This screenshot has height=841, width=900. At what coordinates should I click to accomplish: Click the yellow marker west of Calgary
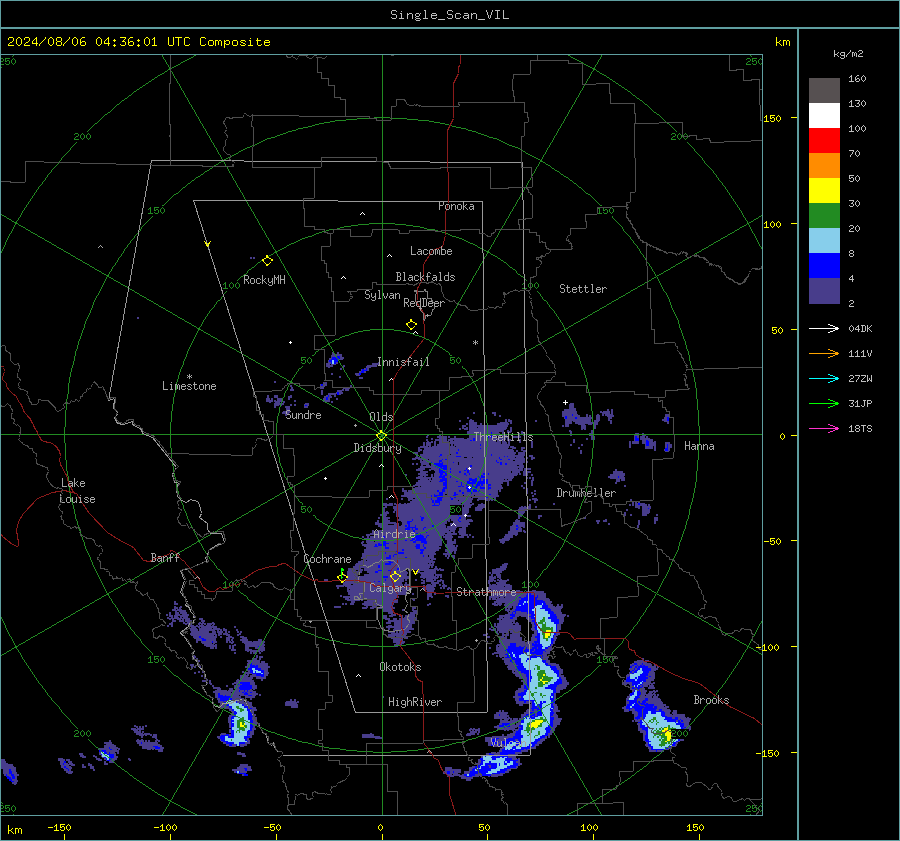pyautogui.click(x=342, y=577)
